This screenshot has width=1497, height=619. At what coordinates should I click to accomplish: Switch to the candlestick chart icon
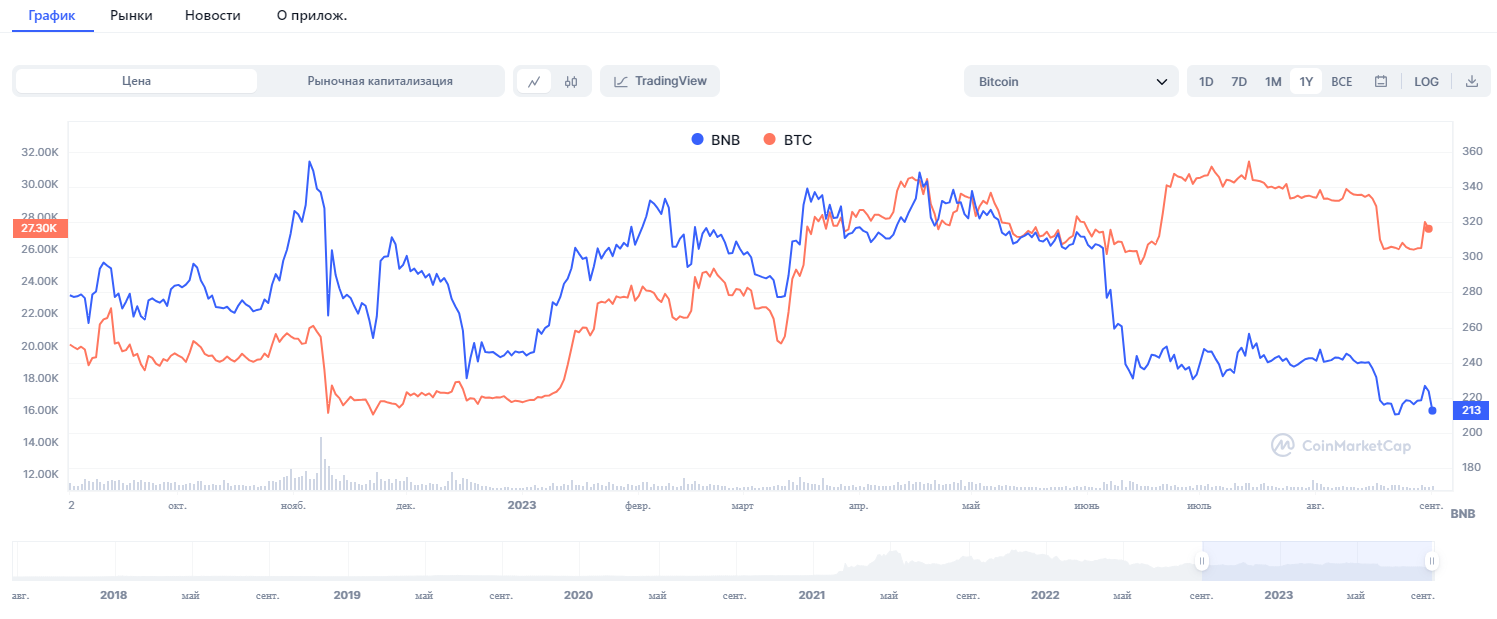tap(571, 81)
